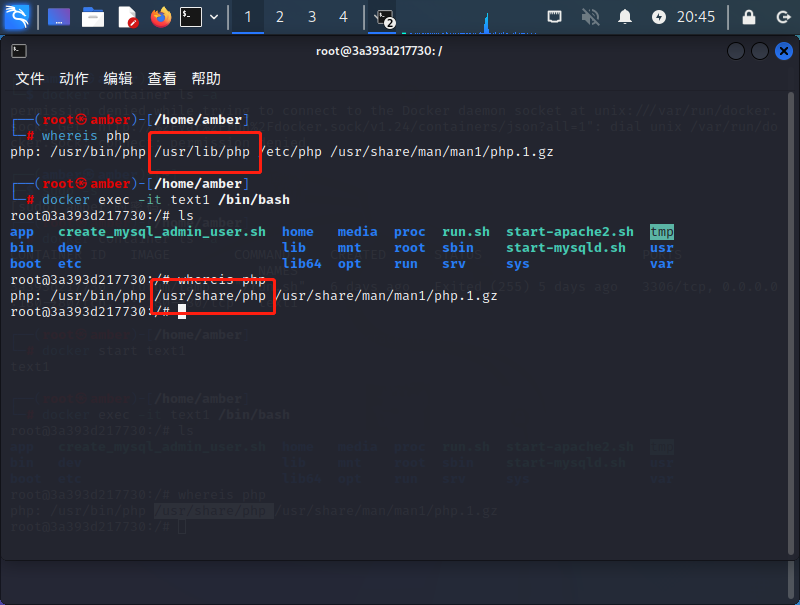Lock the screen with padlock icon
This screenshot has width=800, height=605.
748,16
